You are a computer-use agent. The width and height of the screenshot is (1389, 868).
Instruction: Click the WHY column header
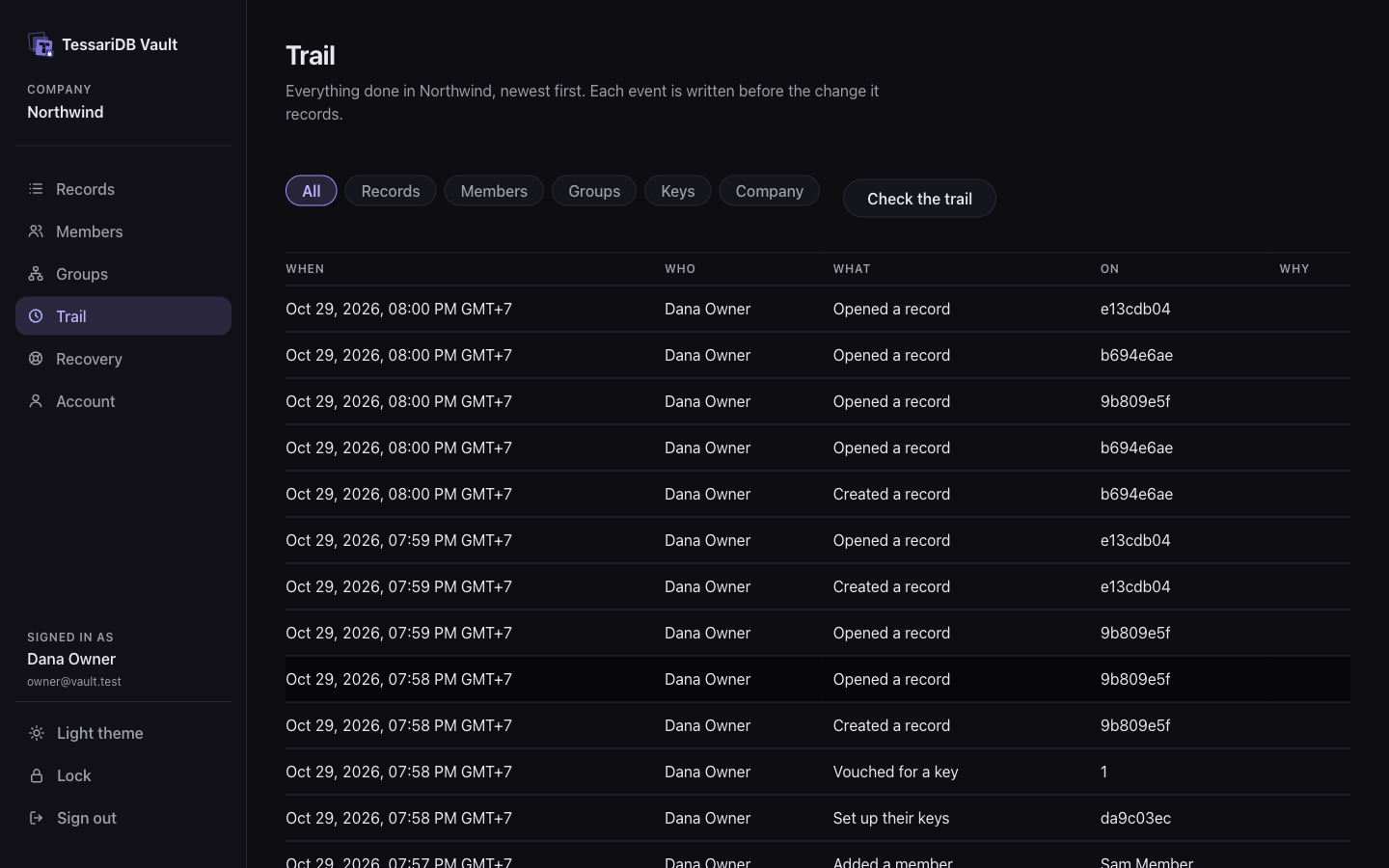[x=1294, y=269]
